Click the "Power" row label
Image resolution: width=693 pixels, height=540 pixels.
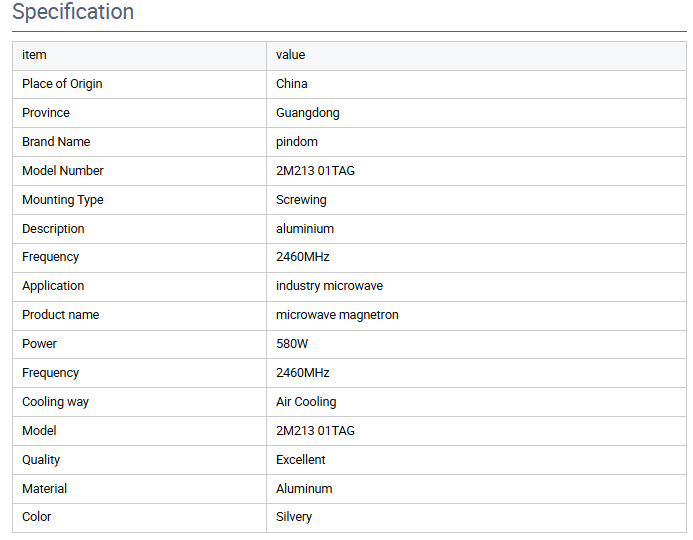(x=39, y=344)
